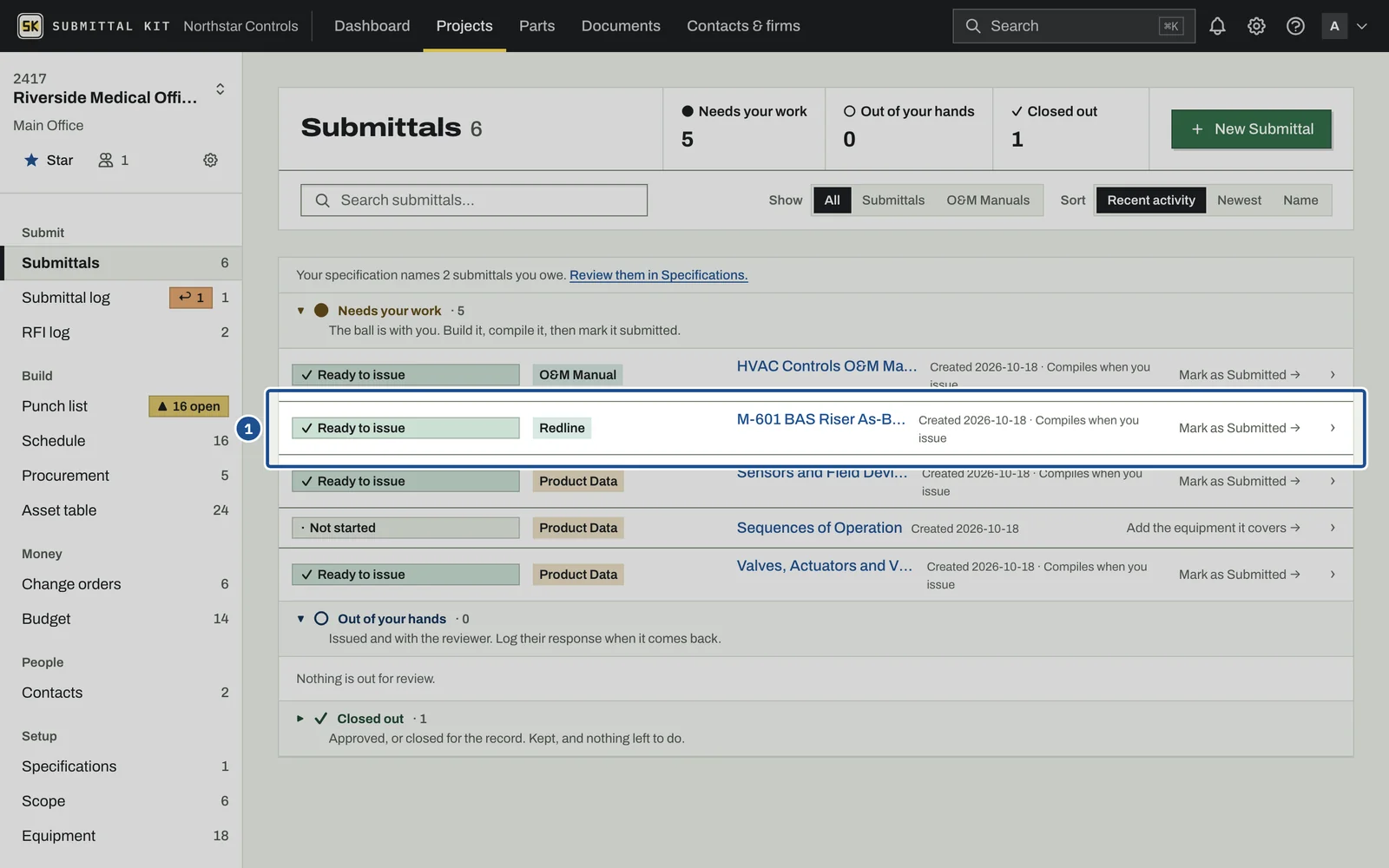Open project members icon showing 1

click(x=114, y=160)
